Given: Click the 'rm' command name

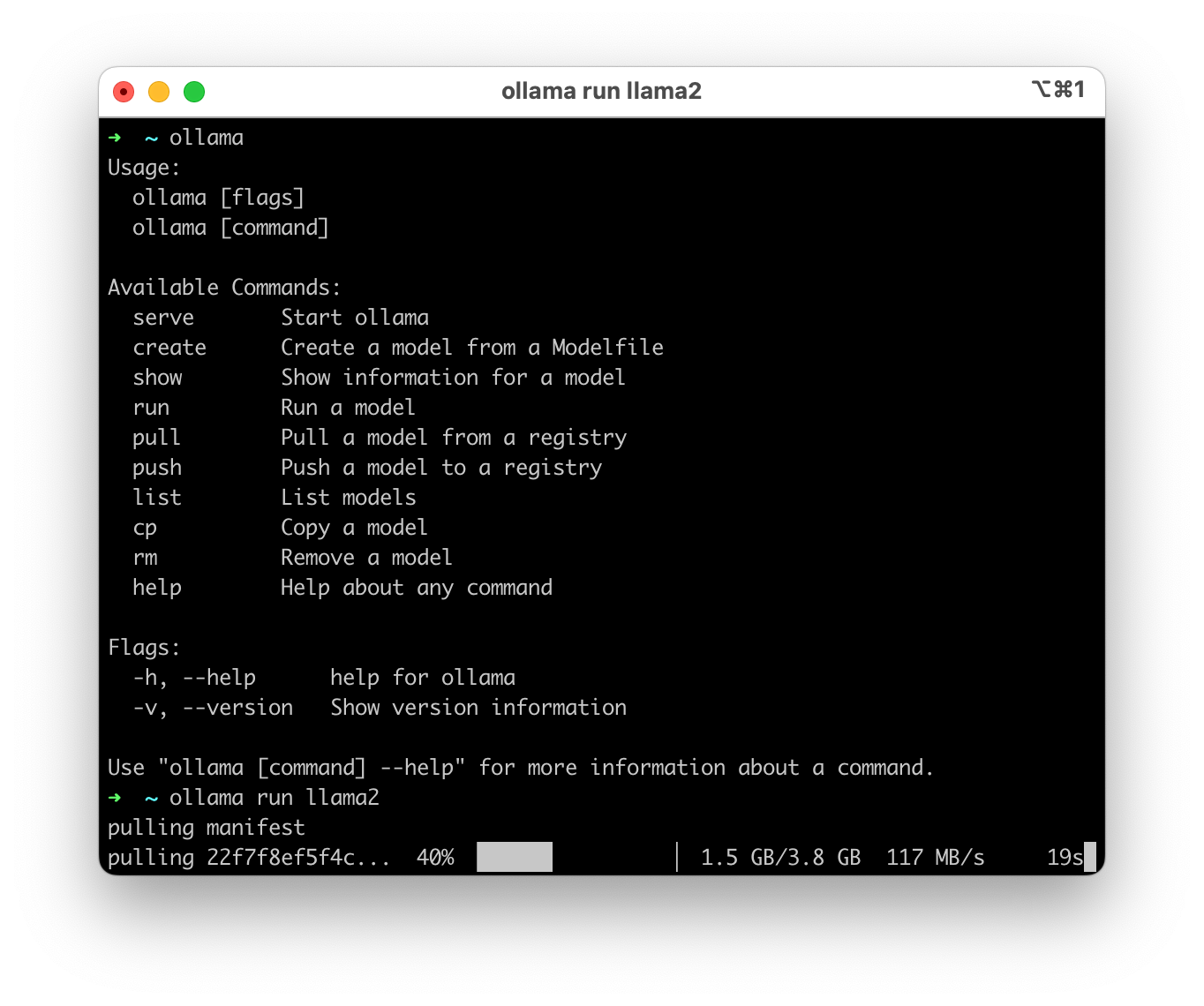Looking at the screenshot, I should point(145,558).
